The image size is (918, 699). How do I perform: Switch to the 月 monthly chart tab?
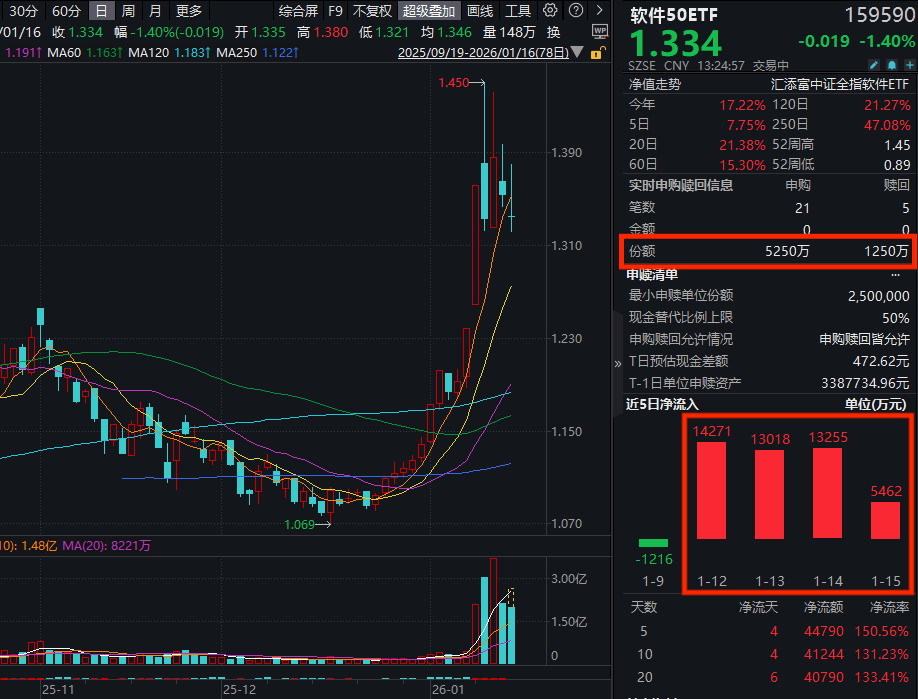155,10
